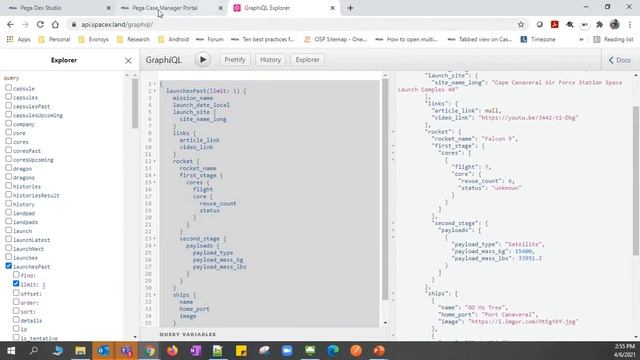Close the GraphiQL Explorer tab
This screenshot has height=360, width=640.
coord(332,8)
